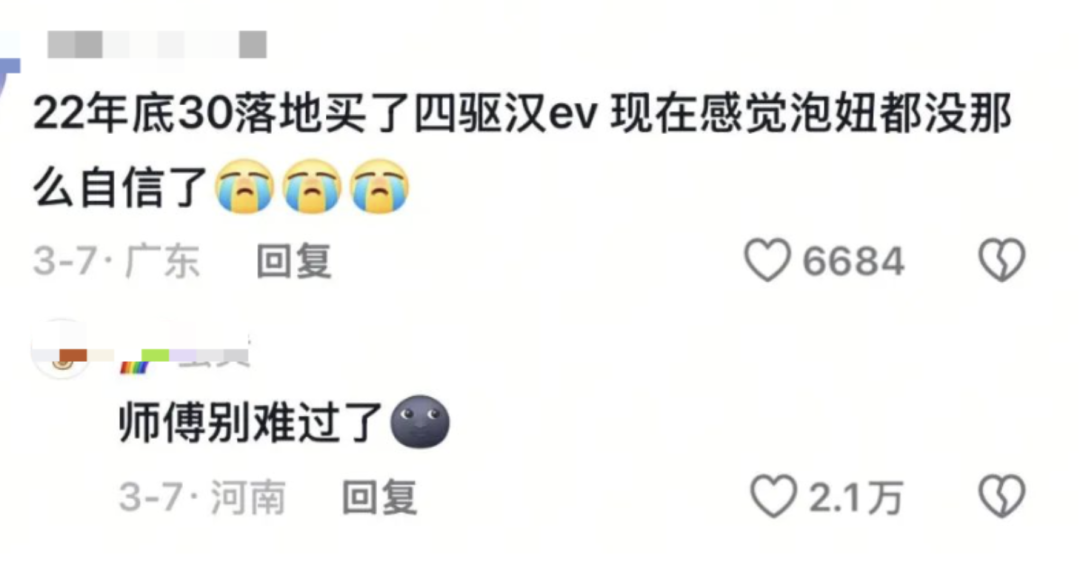The height and width of the screenshot is (564, 1080).
Task: Tap broken-heart dislike on the 6684-like comment
Action: [x=1002, y=260]
